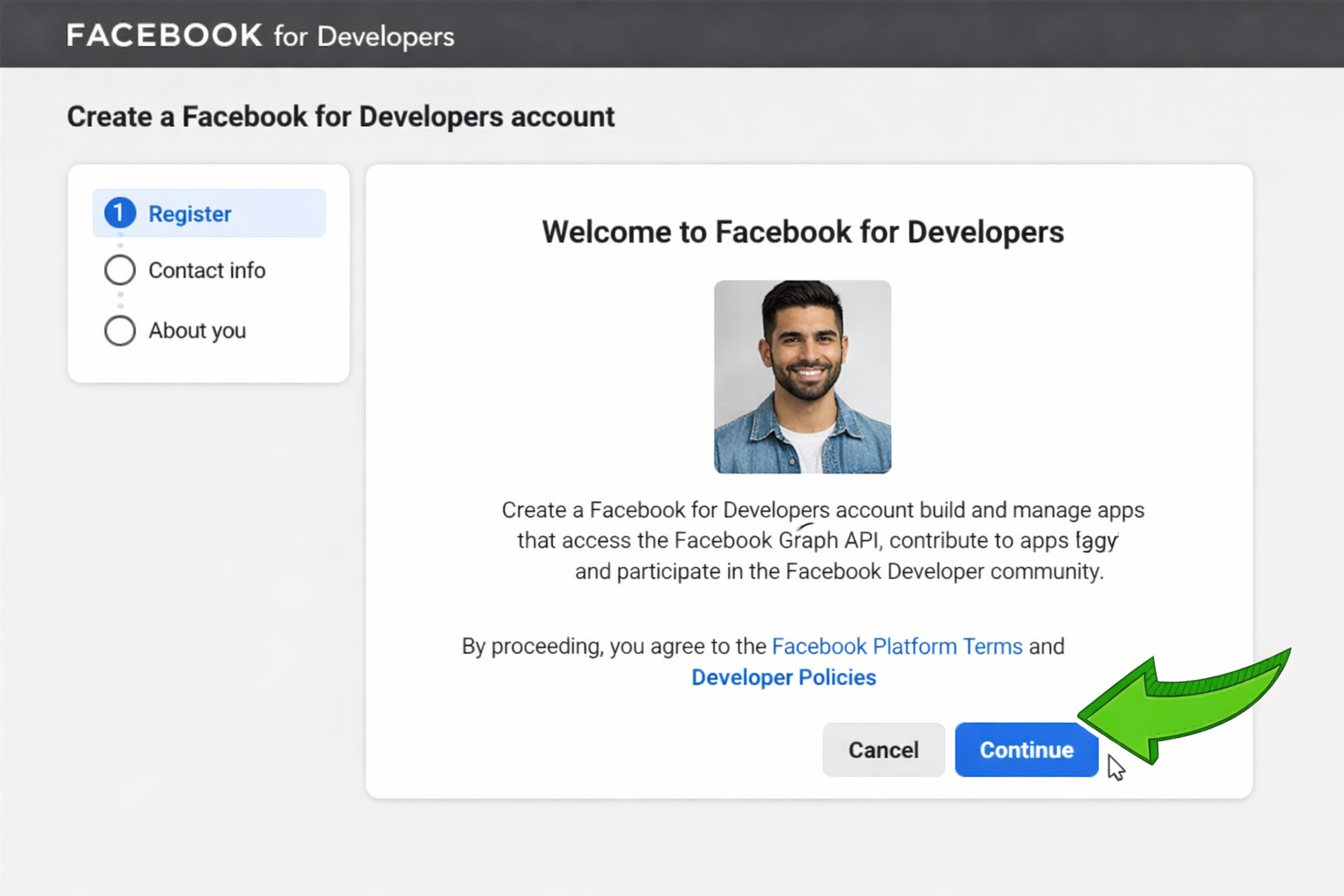Image resolution: width=1344 pixels, height=896 pixels.
Task: Click the number 1 step icon
Action: 120,213
